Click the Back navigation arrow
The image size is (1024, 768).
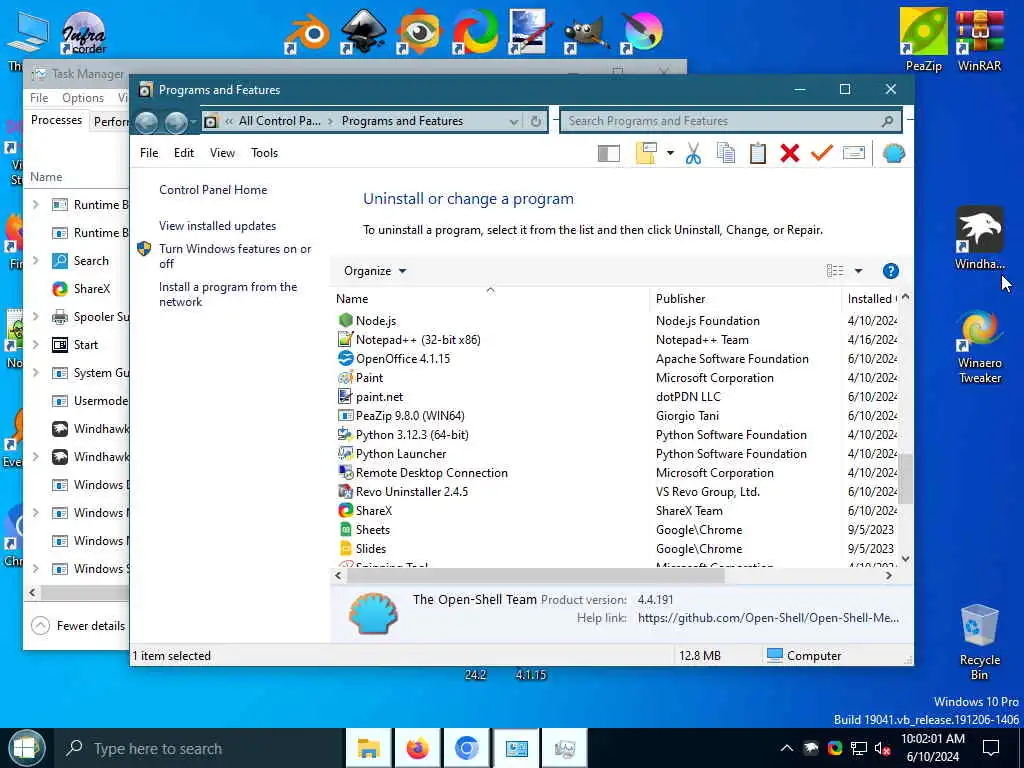click(x=147, y=122)
